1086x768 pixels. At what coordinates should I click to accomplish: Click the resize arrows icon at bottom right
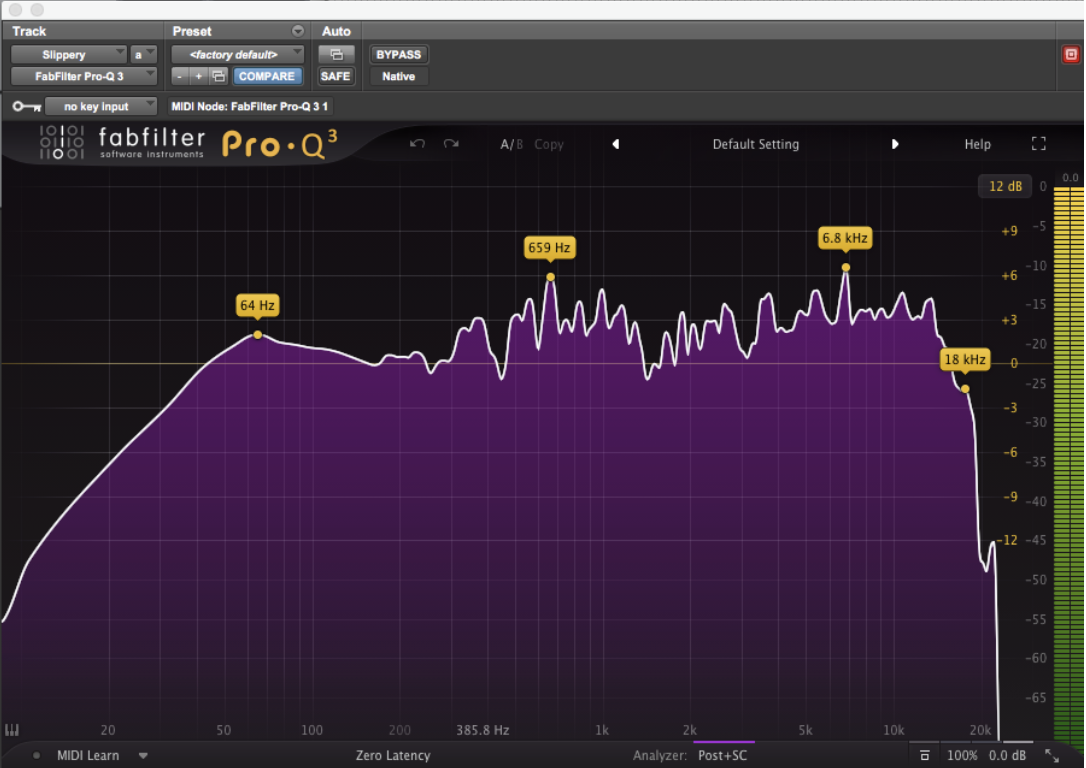(1052, 756)
